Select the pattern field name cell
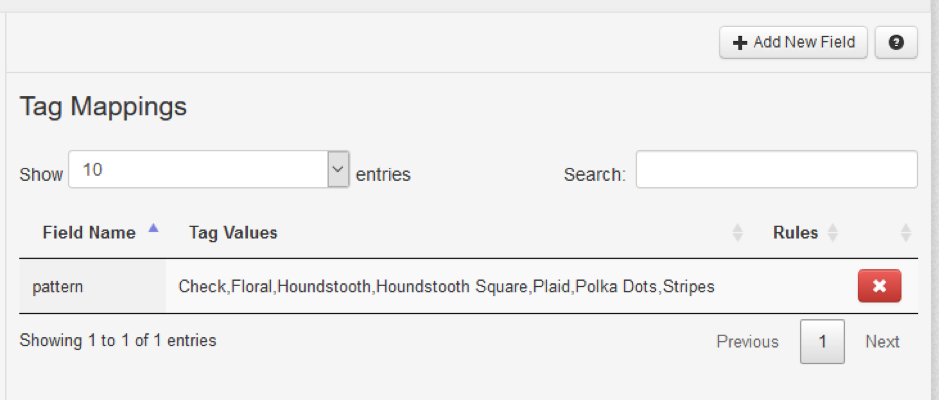Image resolution: width=939 pixels, height=400 pixels. coord(92,287)
